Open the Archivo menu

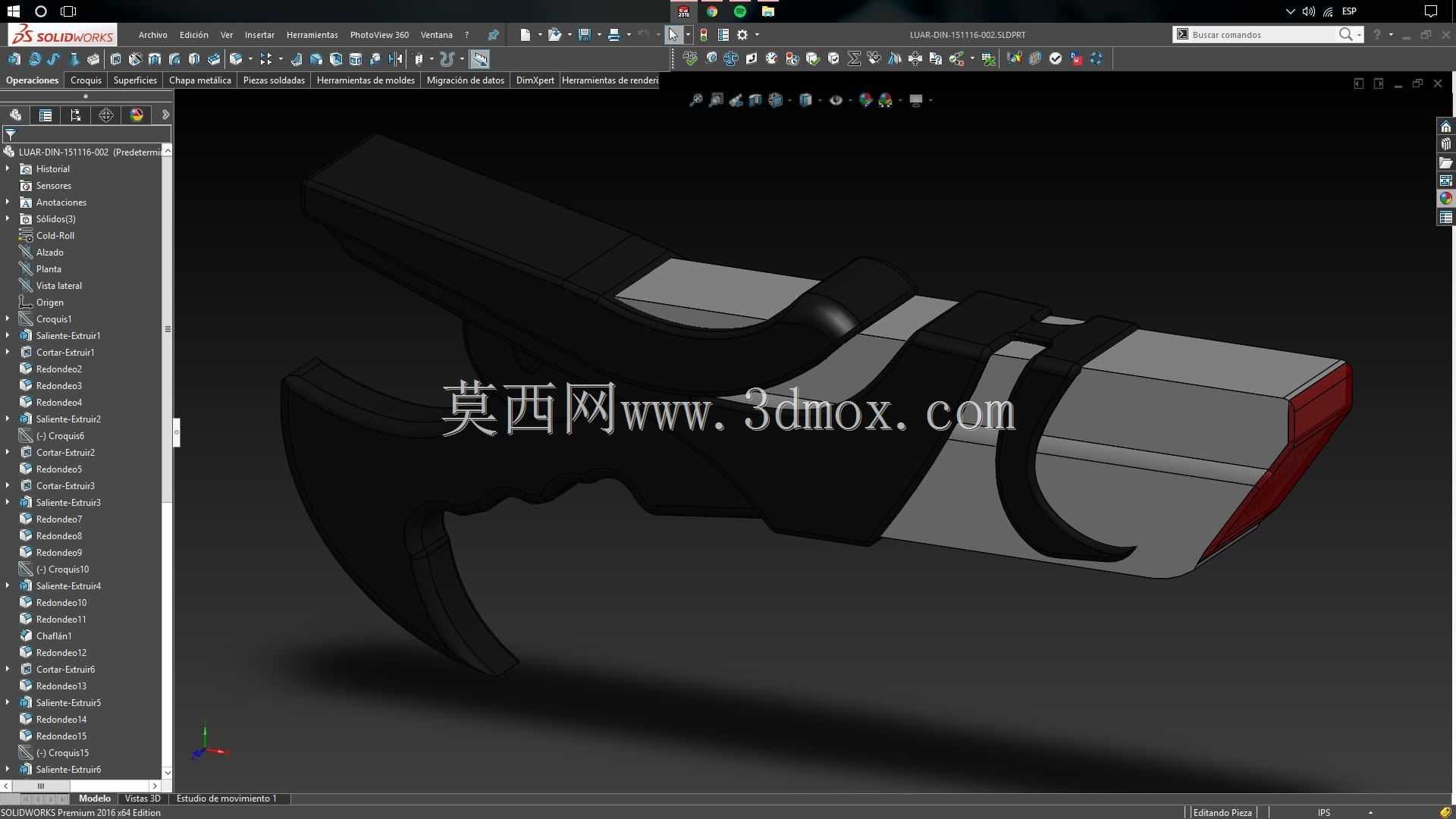coord(152,35)
